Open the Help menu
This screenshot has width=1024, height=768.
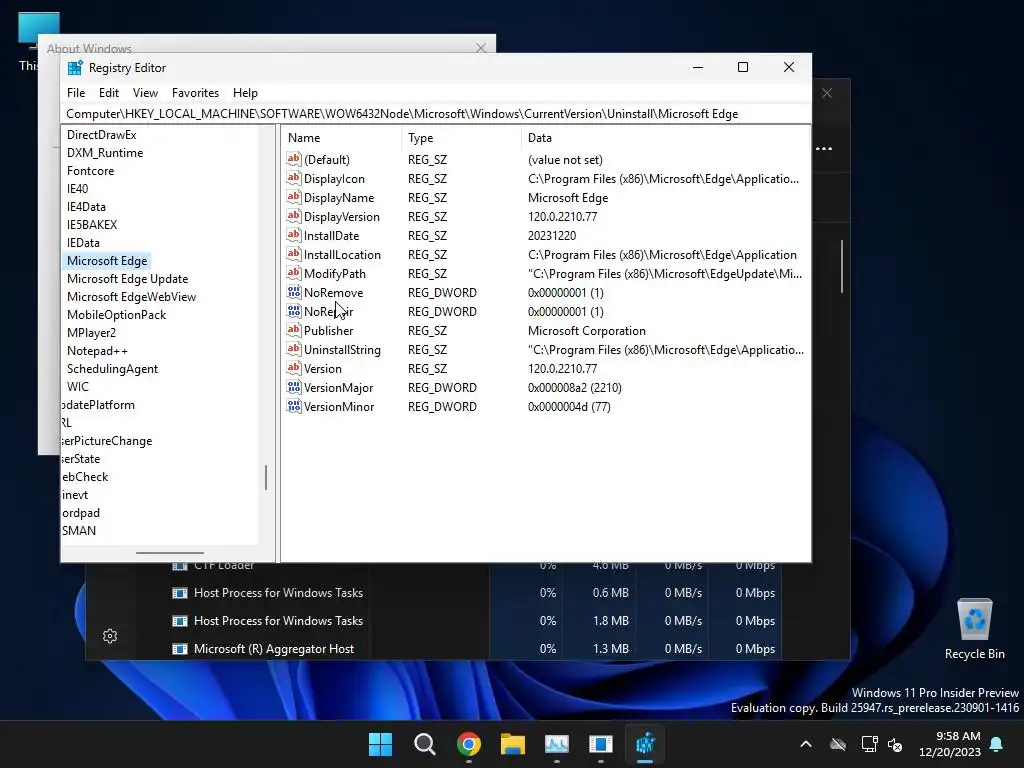(246, 93)
